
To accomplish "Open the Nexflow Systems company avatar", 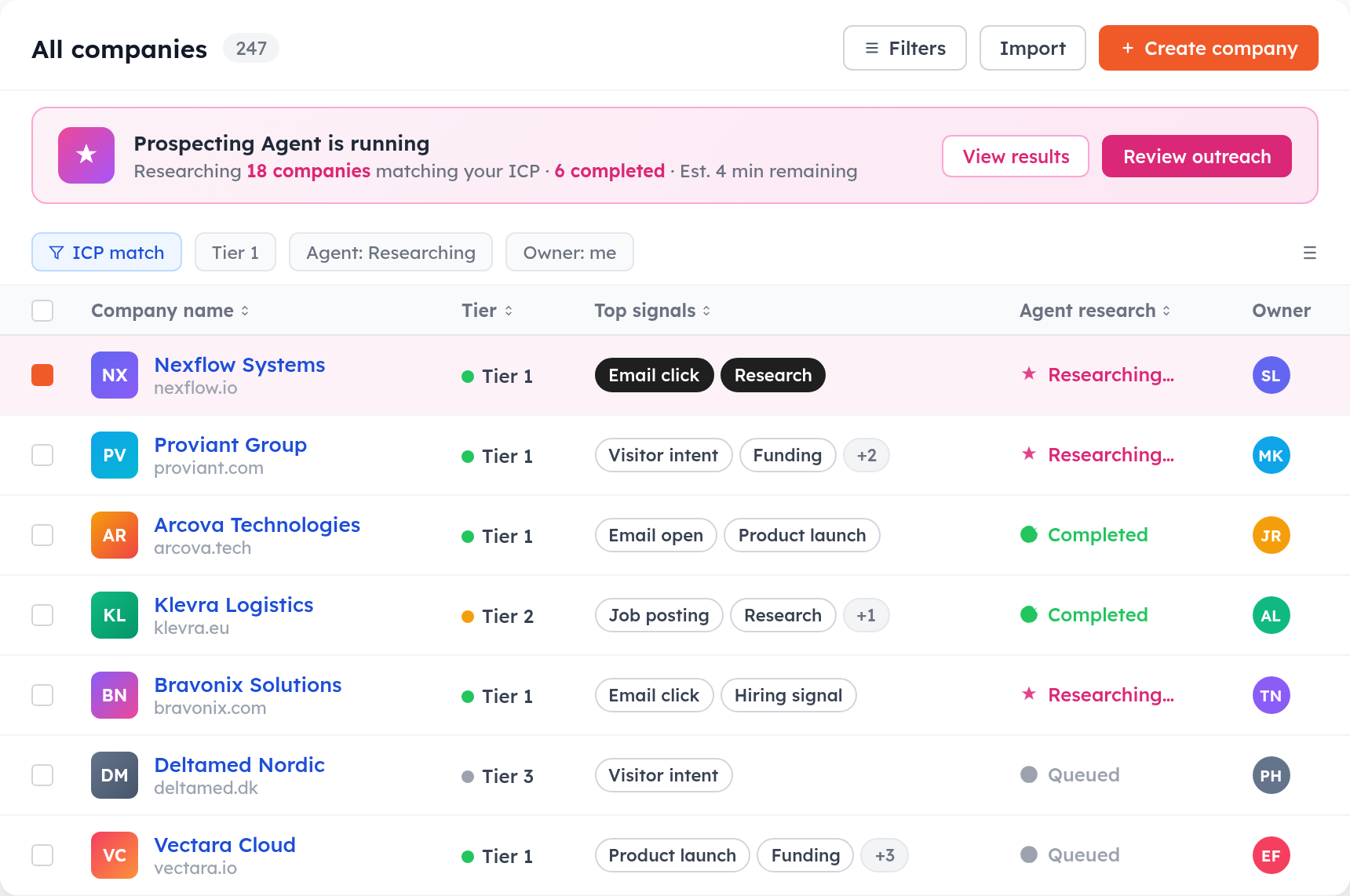I will click(114, 375).
